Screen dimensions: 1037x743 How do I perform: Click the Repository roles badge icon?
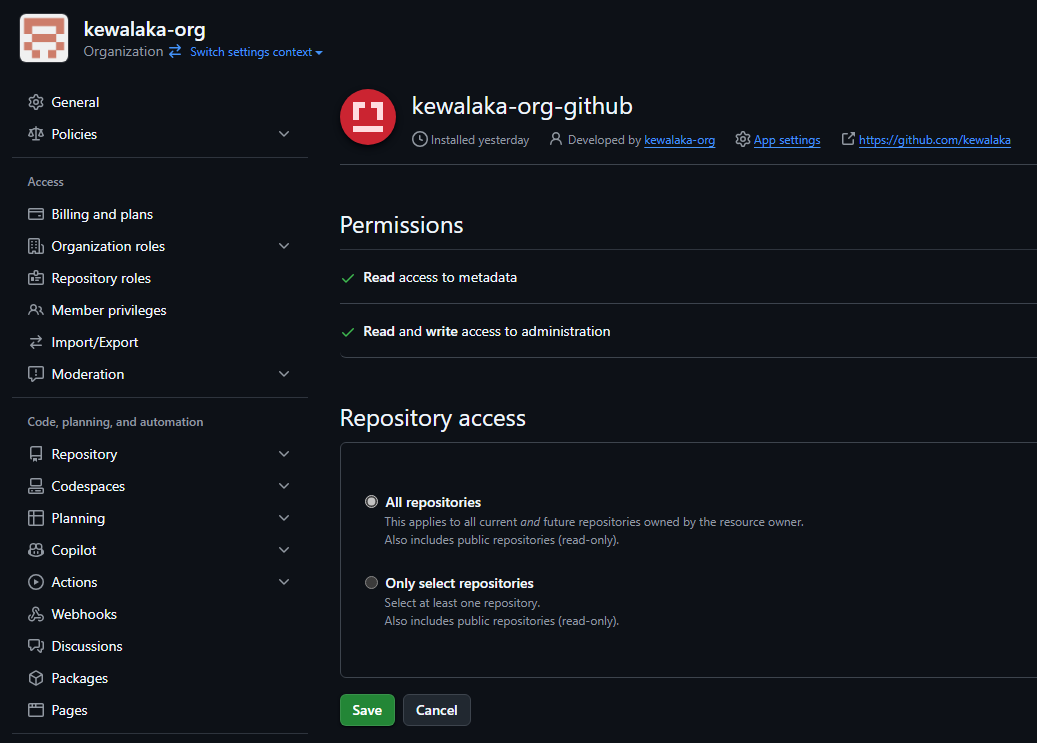click(x=36, y=278)
